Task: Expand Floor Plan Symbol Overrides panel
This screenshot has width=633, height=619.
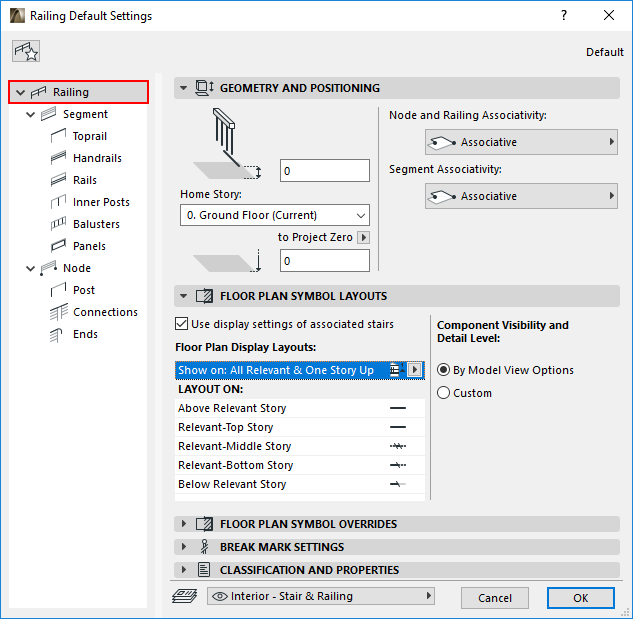Action: coord(183,524)
